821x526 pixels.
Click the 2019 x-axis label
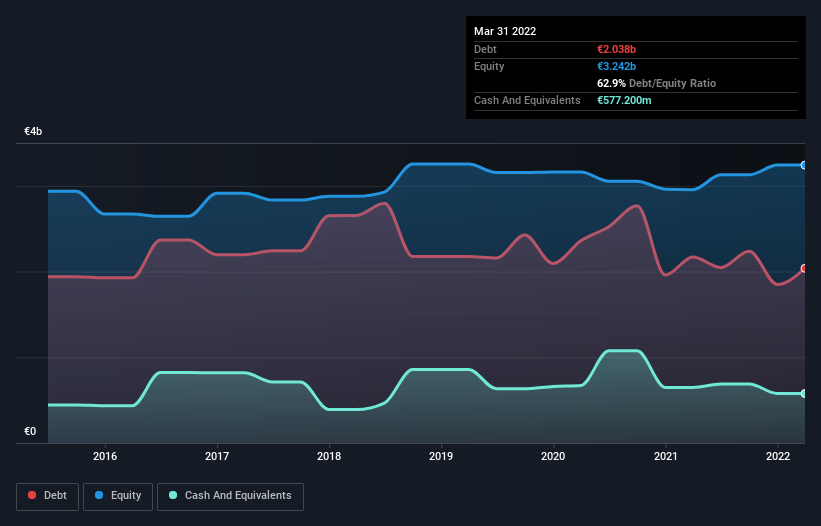(x=441, y=456)
